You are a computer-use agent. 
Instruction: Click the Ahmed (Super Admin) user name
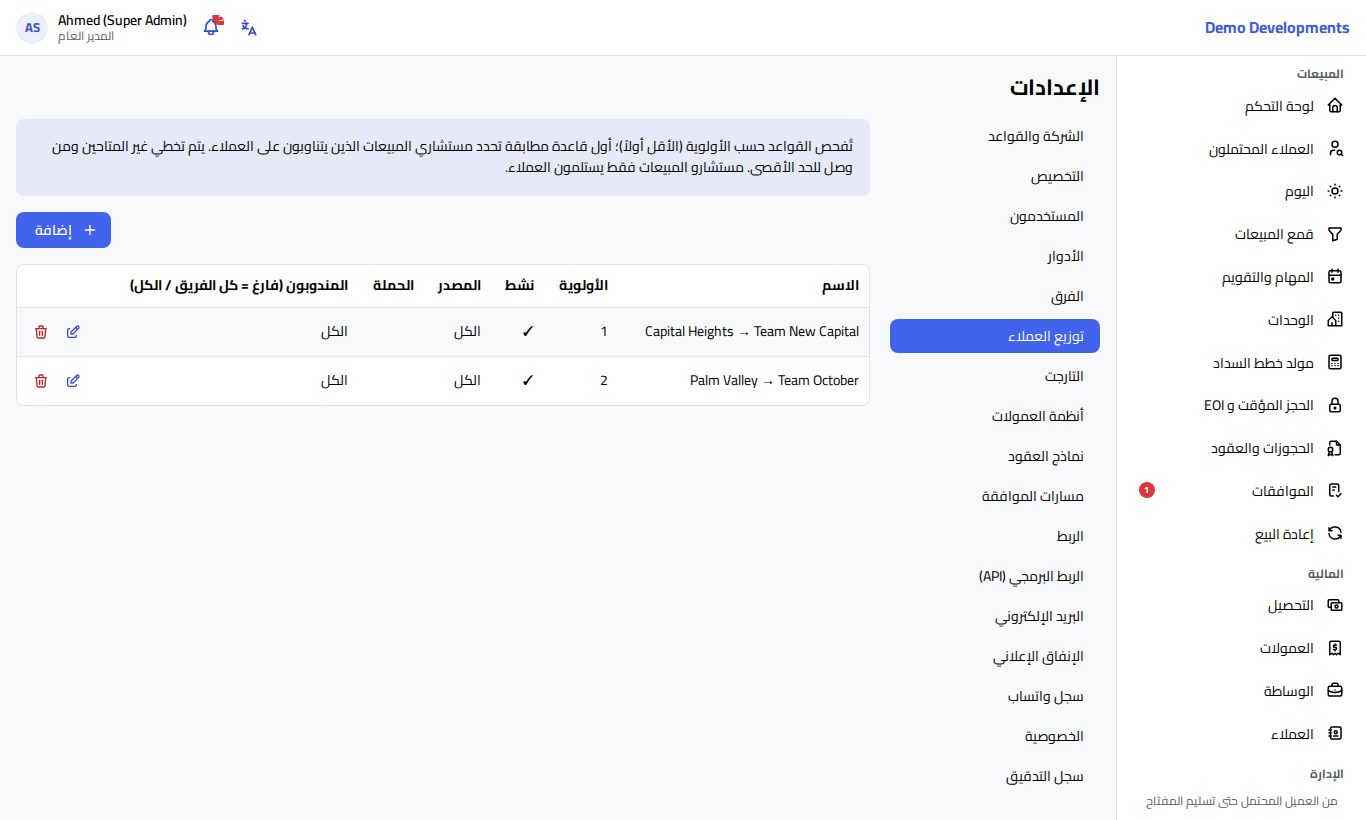pyautogui.click(x=122, y=20)
